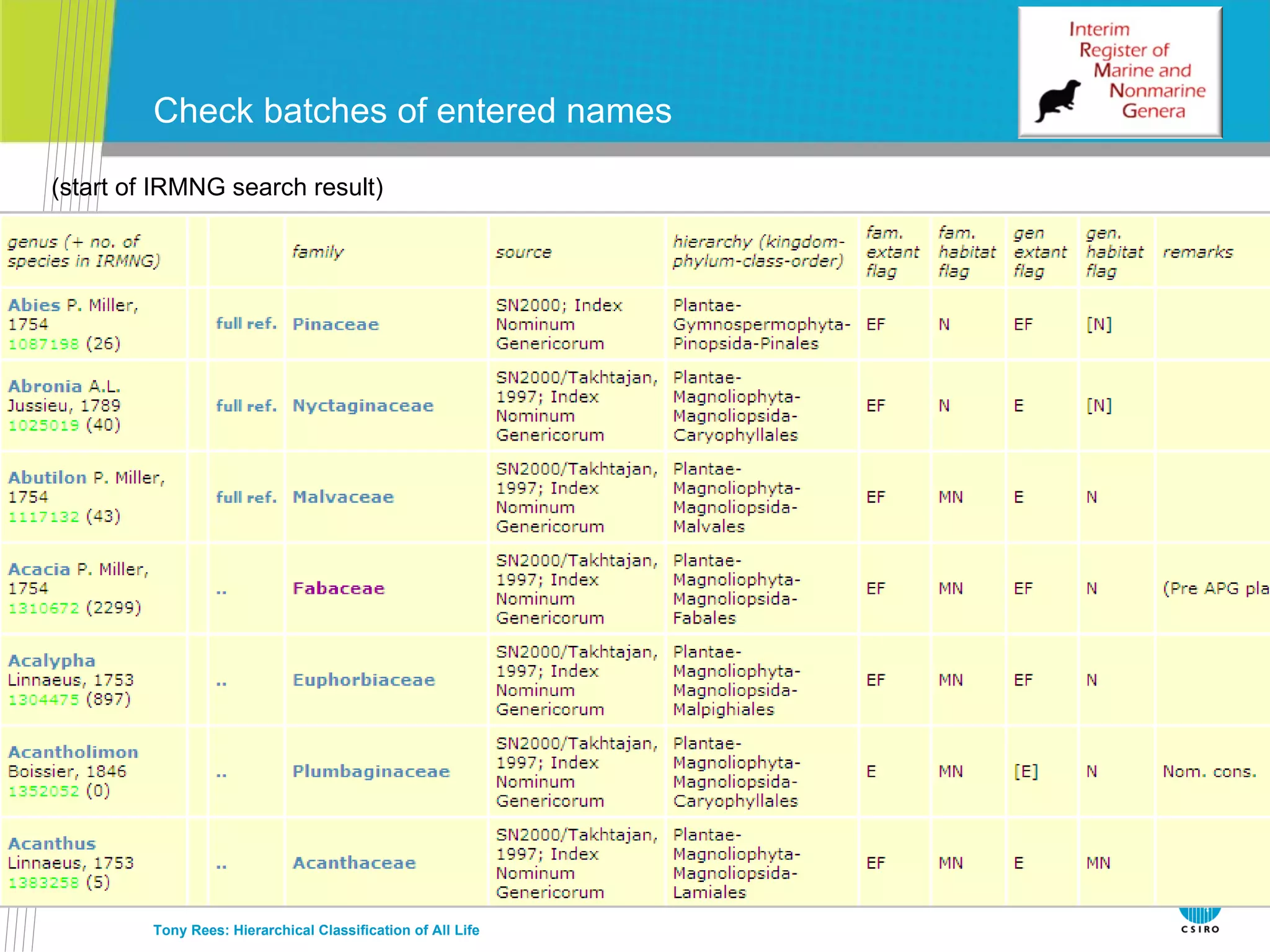
Task: Click hierarchy text ending in Pinopsida-Pinales
Action: (762, 324)
